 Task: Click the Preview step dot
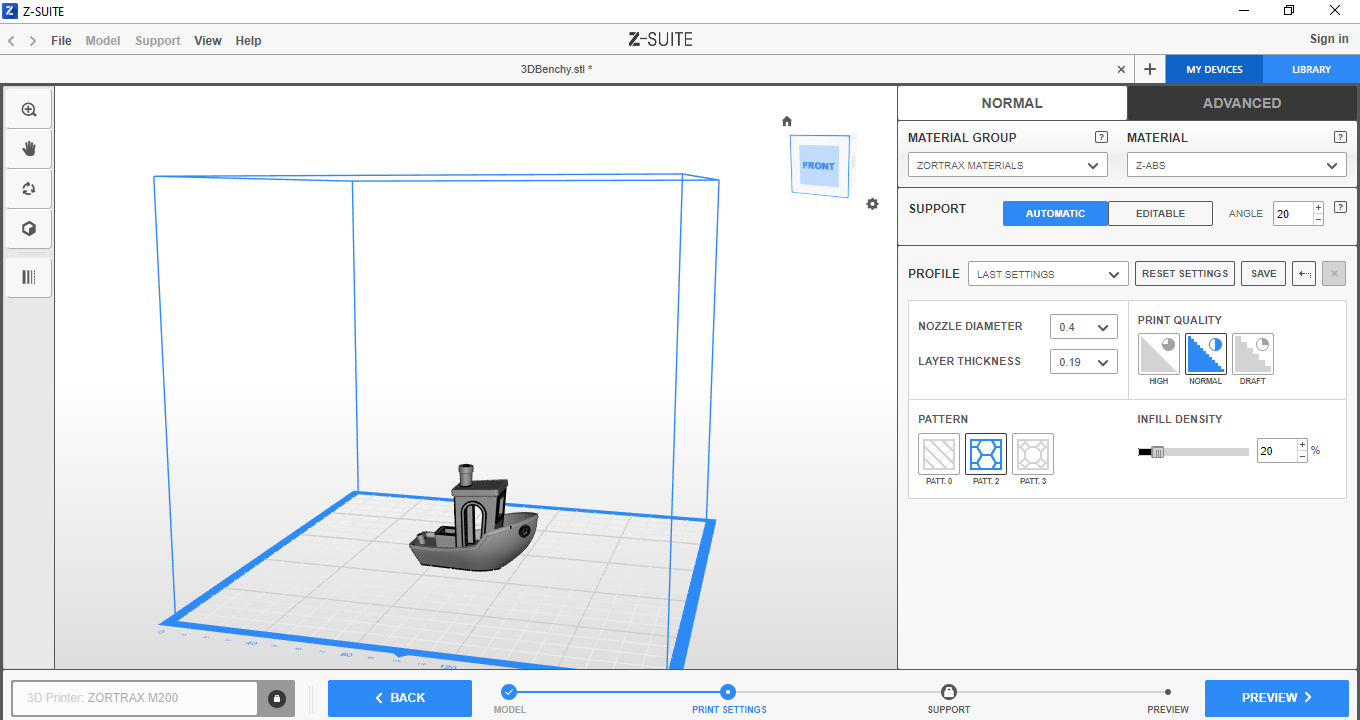click(x=1168, y=691)
